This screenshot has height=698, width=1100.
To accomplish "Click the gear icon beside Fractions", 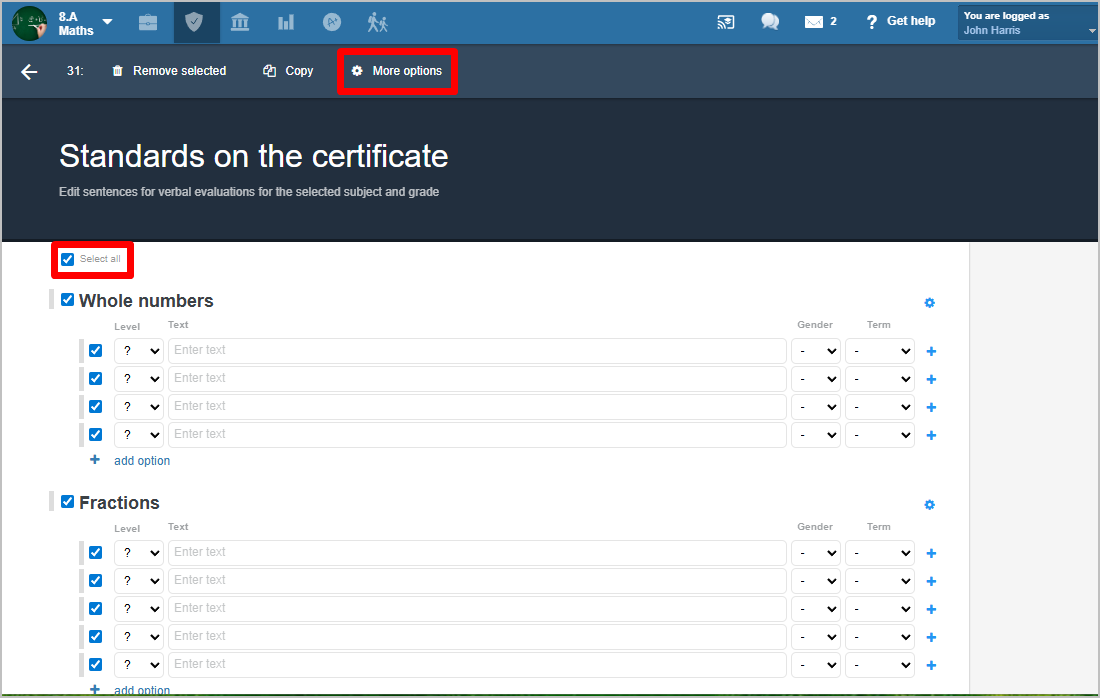I will pos(929,505).
